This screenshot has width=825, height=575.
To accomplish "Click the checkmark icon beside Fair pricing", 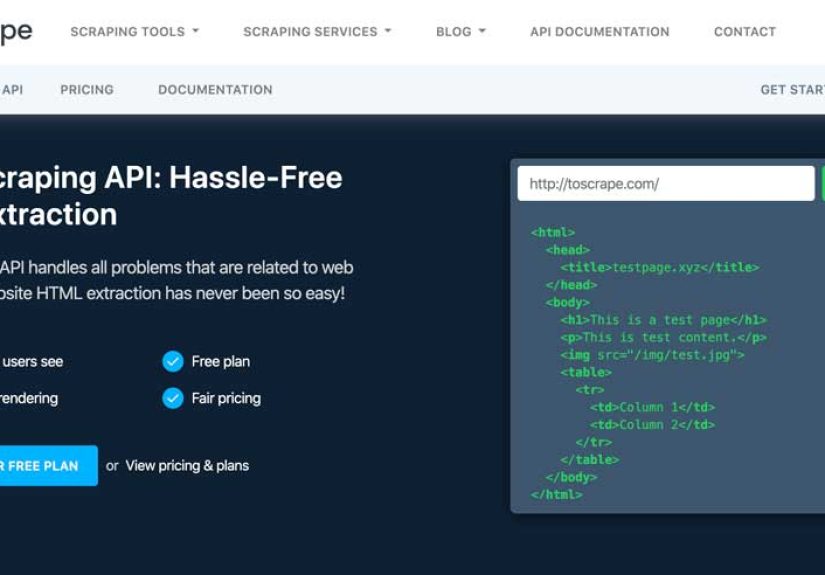I will pyautogui.click(x=173, y=398).
